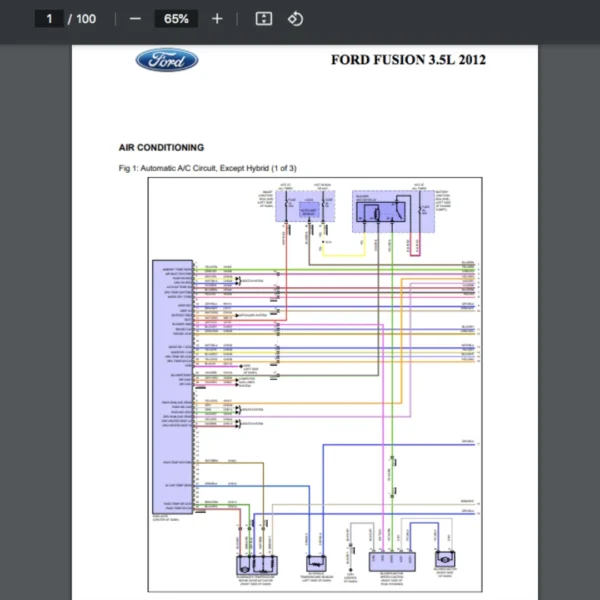The width and height of the screenshot is (600, 600).
Task: Click the Ford logo in the document
Action: pyautogui.click(x=167, y=60)
